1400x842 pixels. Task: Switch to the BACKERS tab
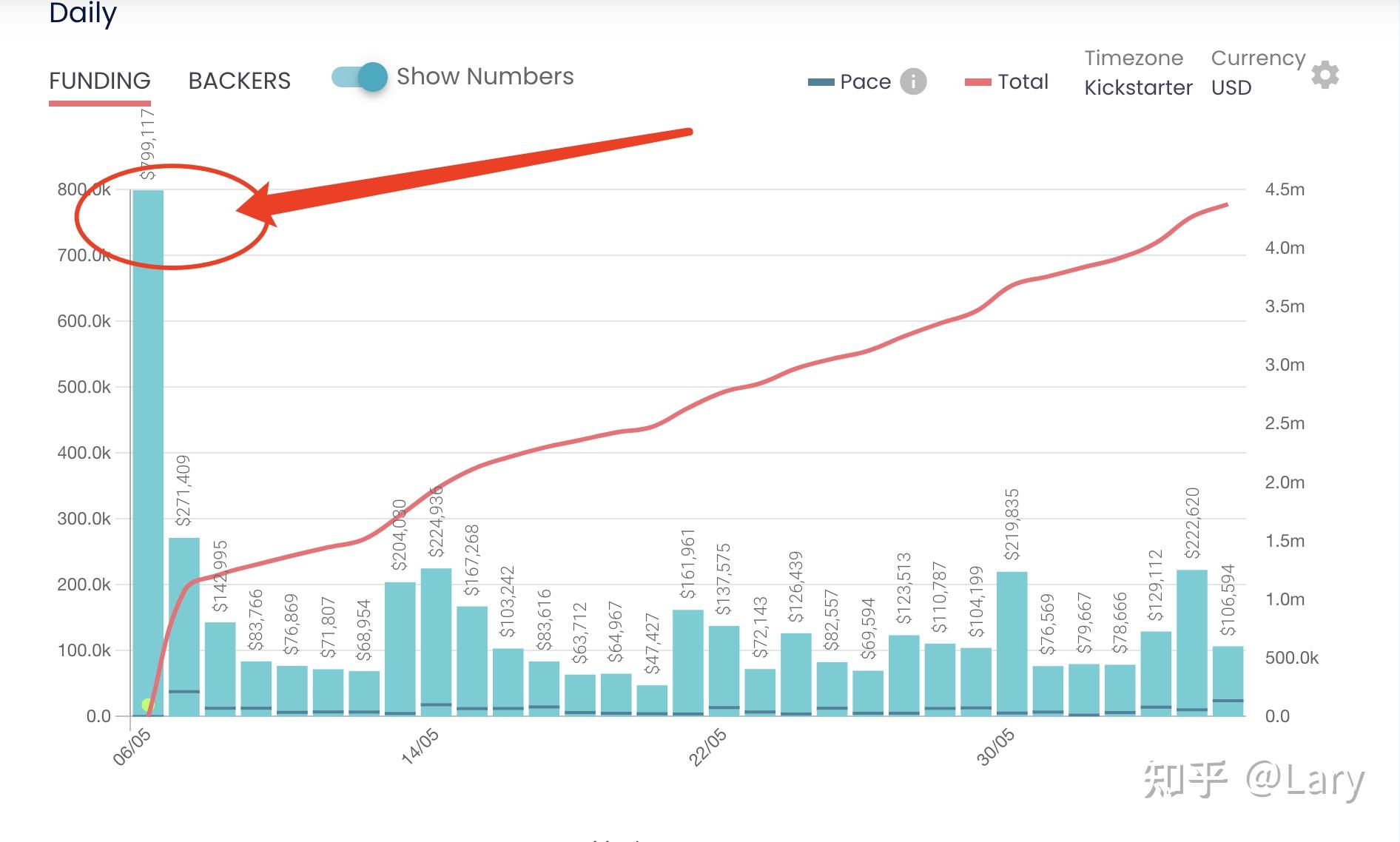pos(239,81)
